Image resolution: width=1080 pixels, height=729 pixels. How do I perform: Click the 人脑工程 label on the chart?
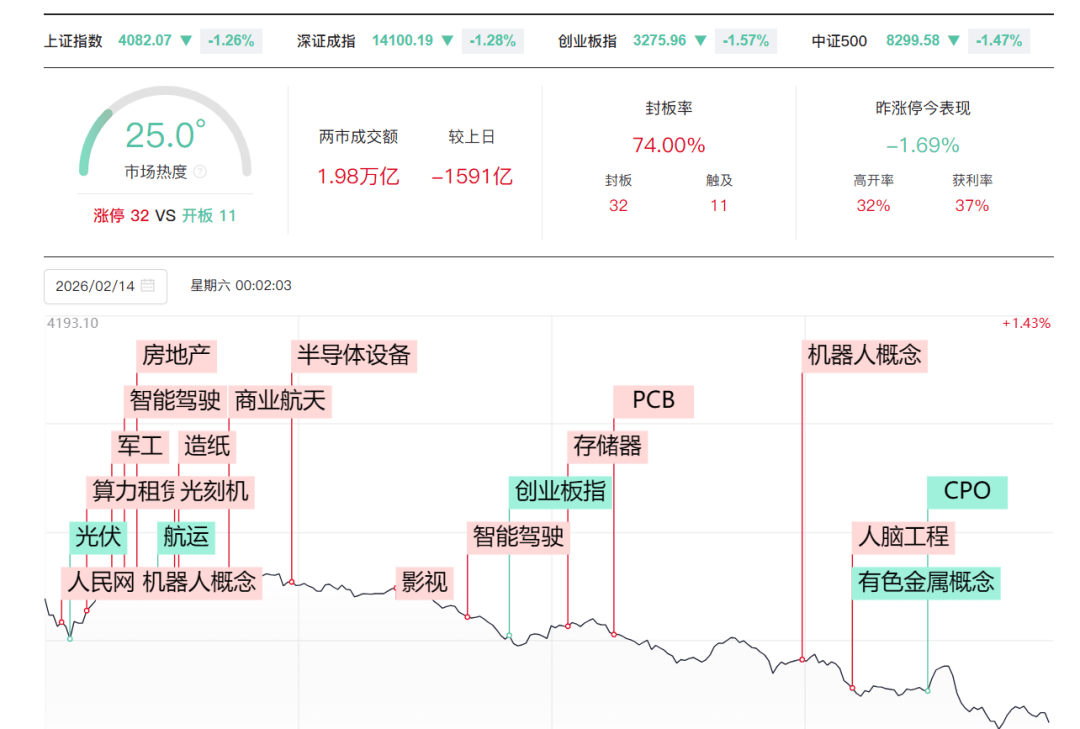(903, 536)
